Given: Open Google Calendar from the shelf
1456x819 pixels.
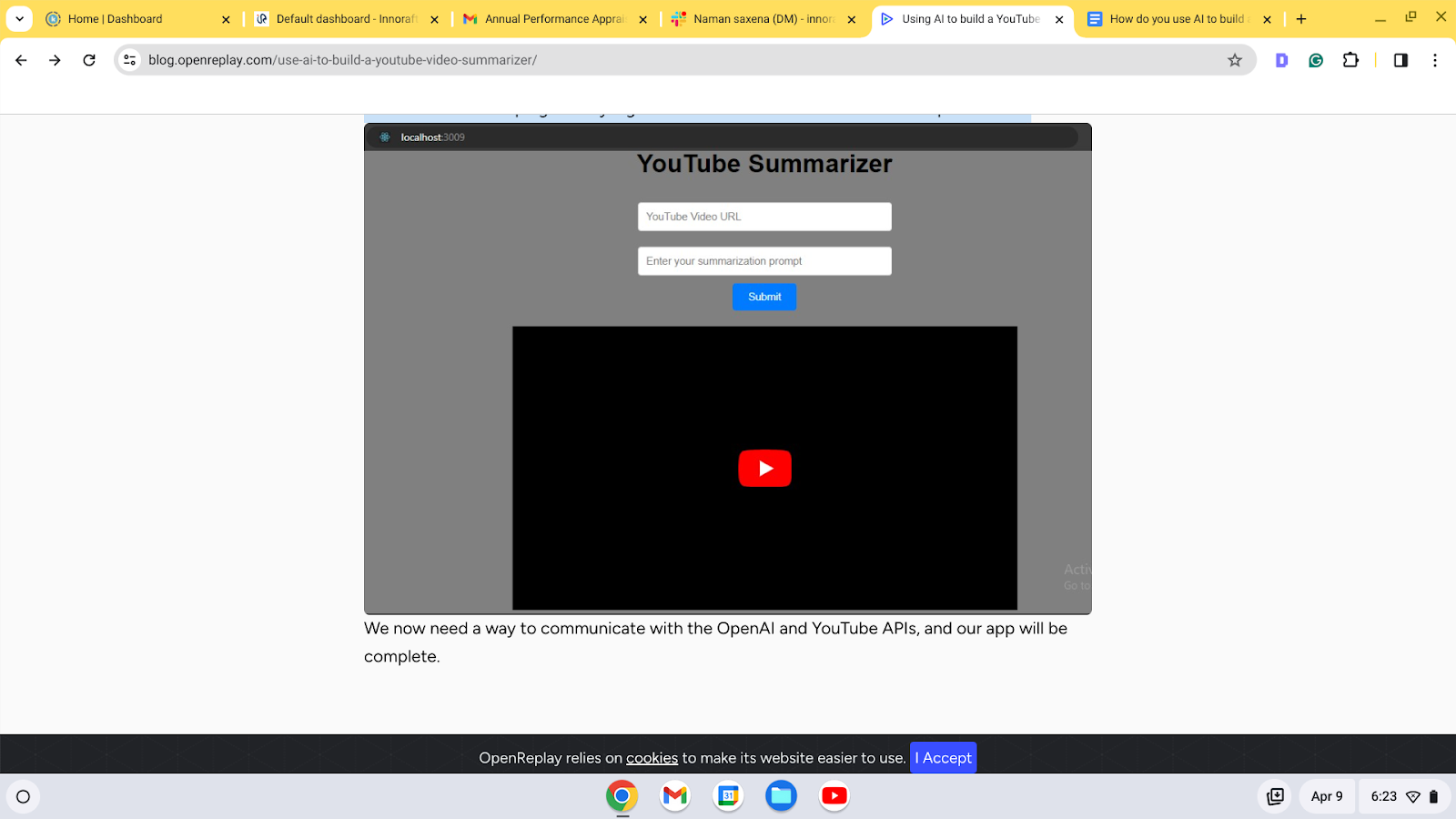Looking at the screenshot, I should click(x=728, y=796).
